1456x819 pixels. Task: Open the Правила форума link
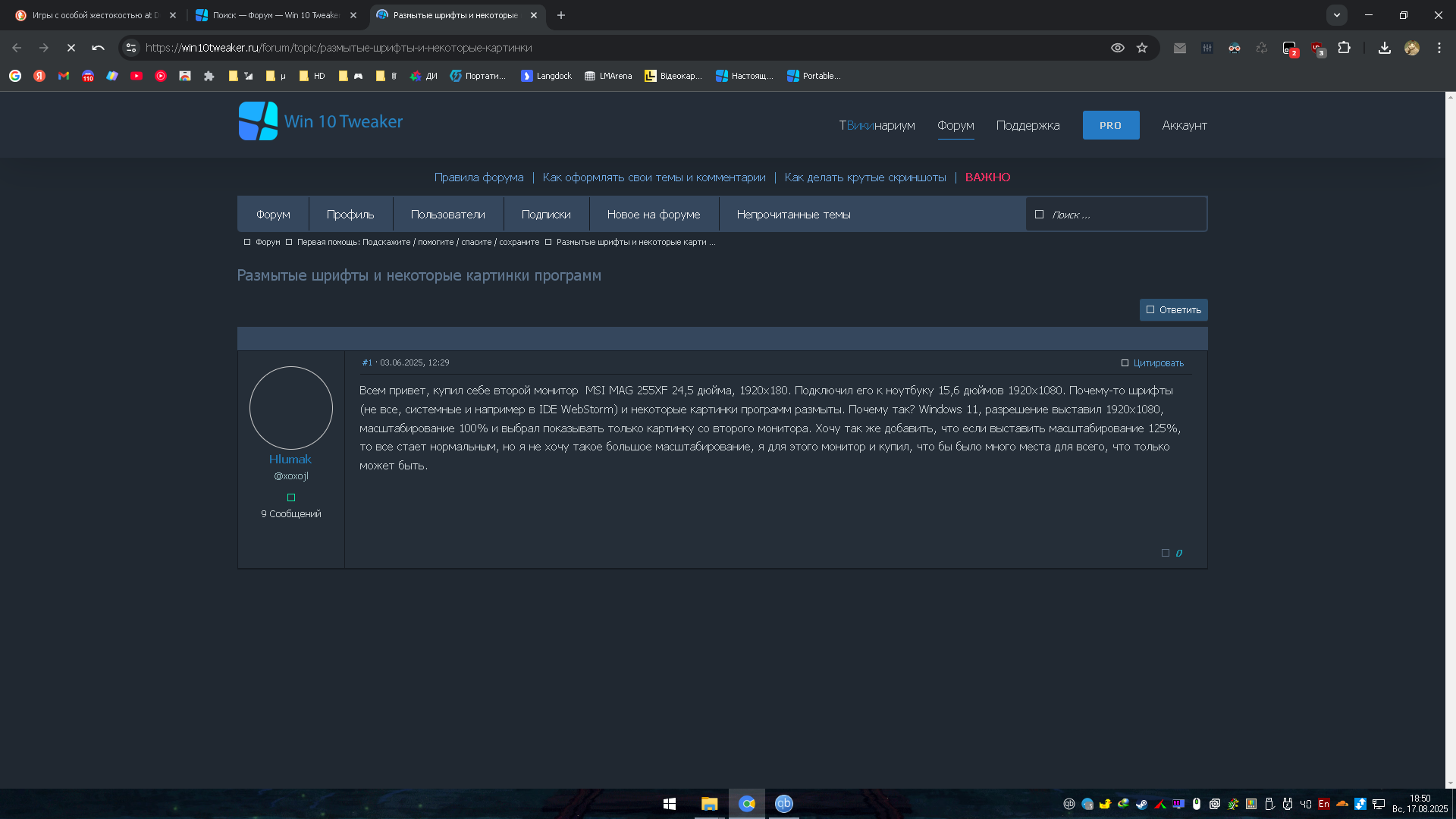[479, 177]
